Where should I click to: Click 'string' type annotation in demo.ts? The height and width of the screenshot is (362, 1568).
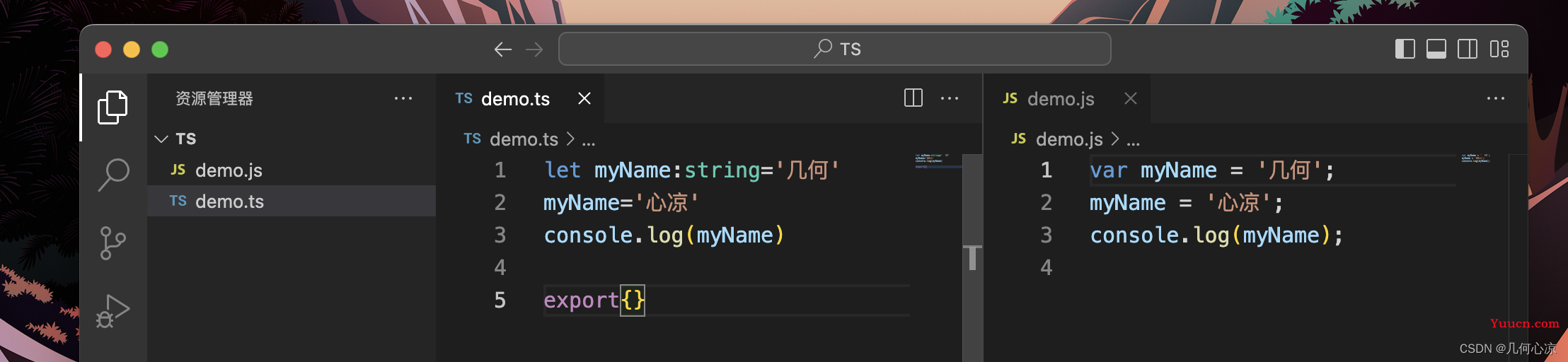[x=722, y=170]
